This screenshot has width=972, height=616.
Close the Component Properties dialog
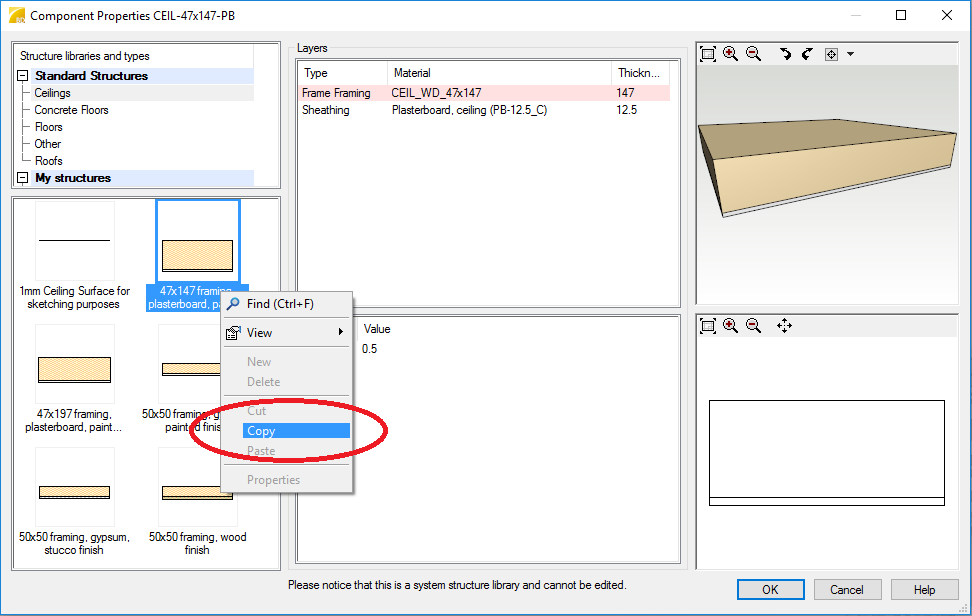947,15
